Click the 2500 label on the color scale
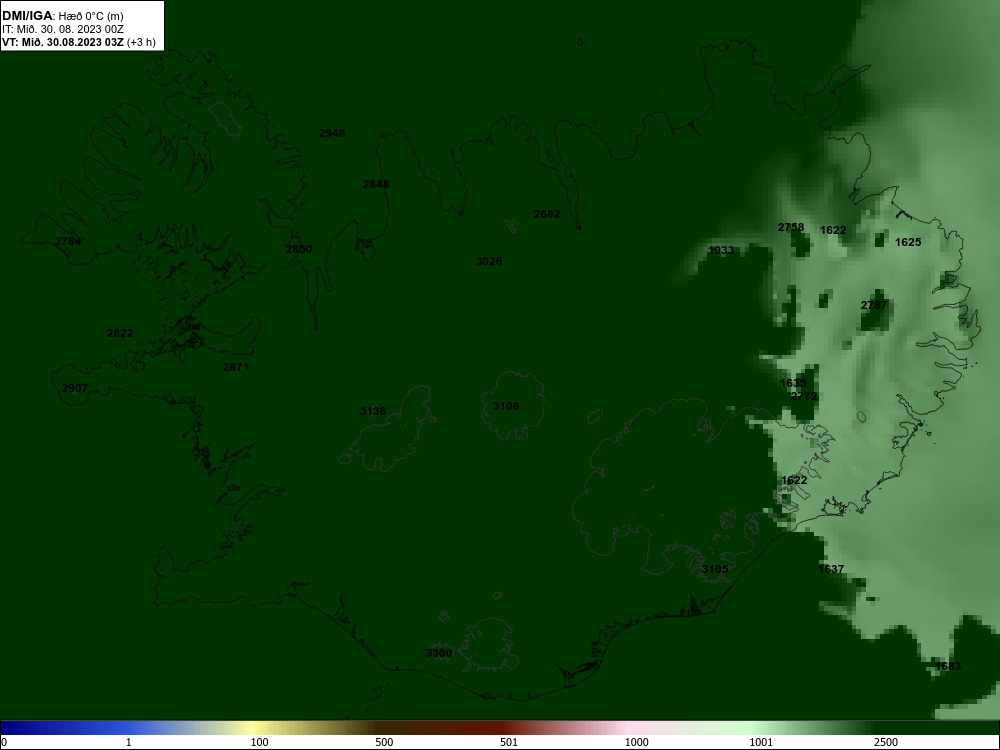This screenshot has width=1000, height=750. (x=886, y=742)
